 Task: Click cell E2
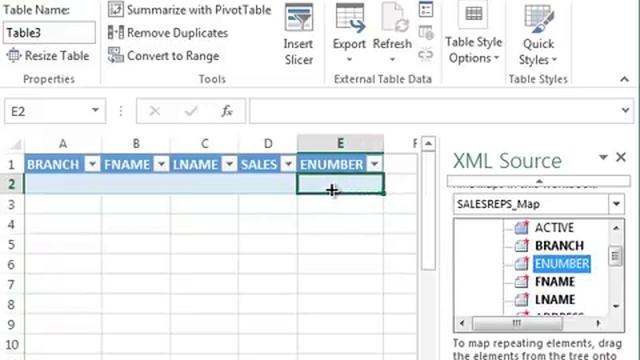pos(340,184)
